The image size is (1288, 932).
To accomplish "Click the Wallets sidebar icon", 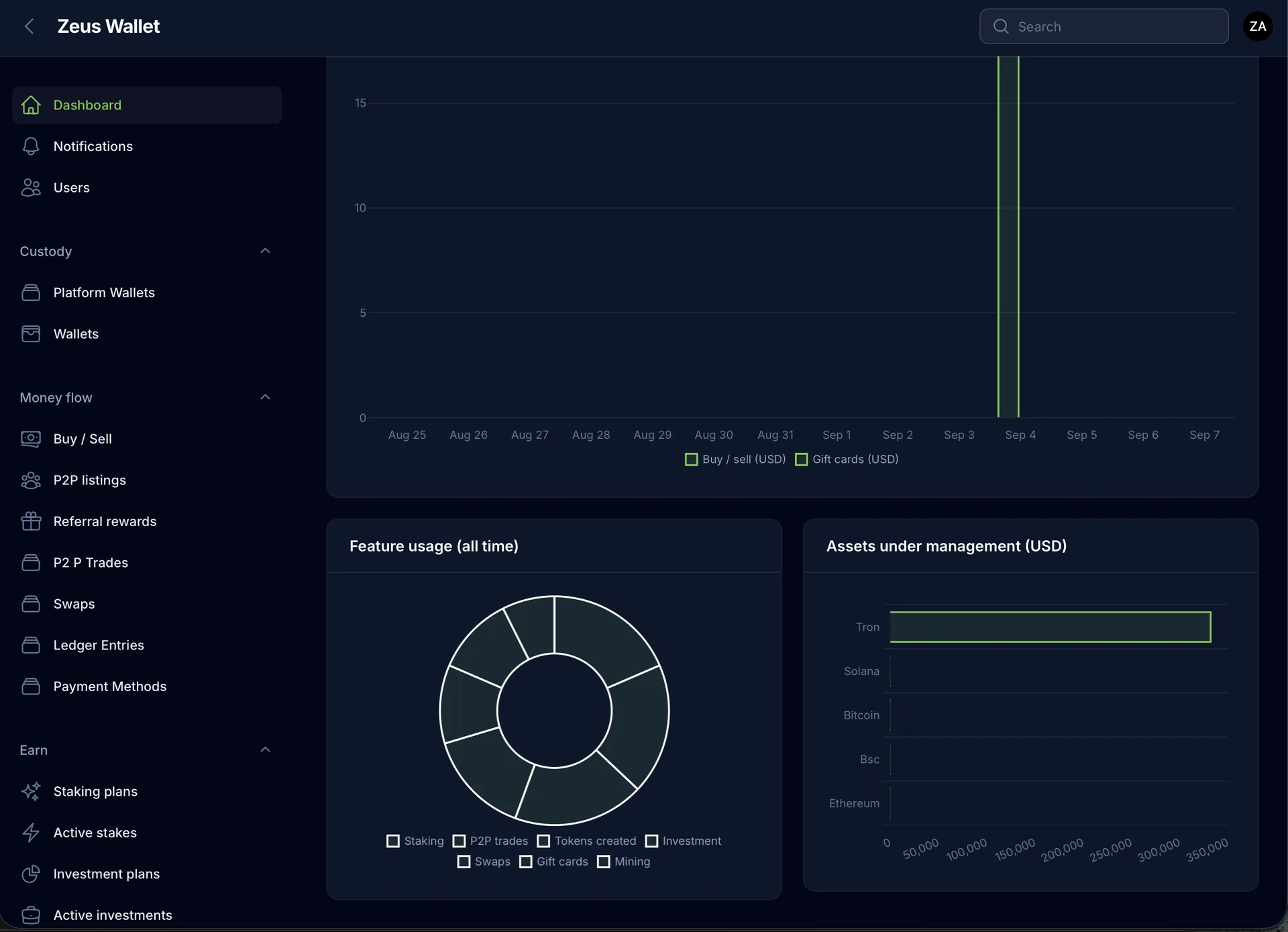I will coord(31,333).
